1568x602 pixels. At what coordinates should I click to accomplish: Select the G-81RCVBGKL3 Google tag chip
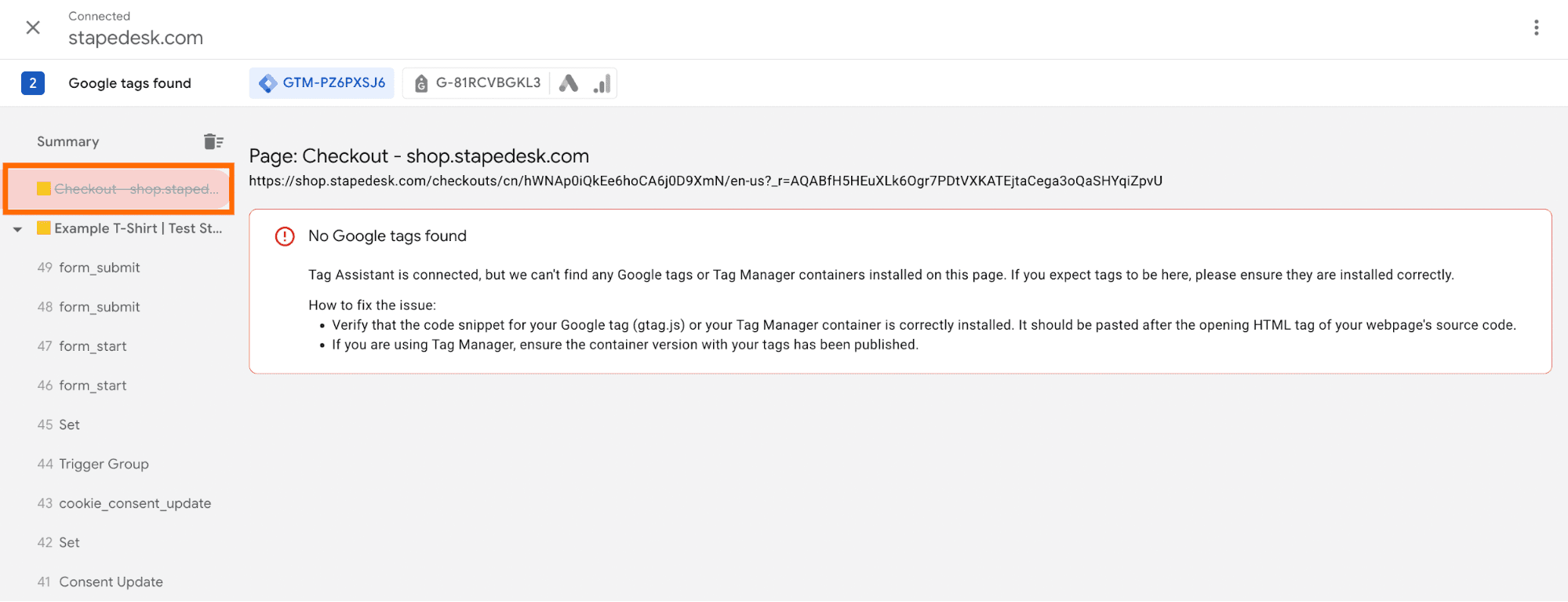pos(477,83)
